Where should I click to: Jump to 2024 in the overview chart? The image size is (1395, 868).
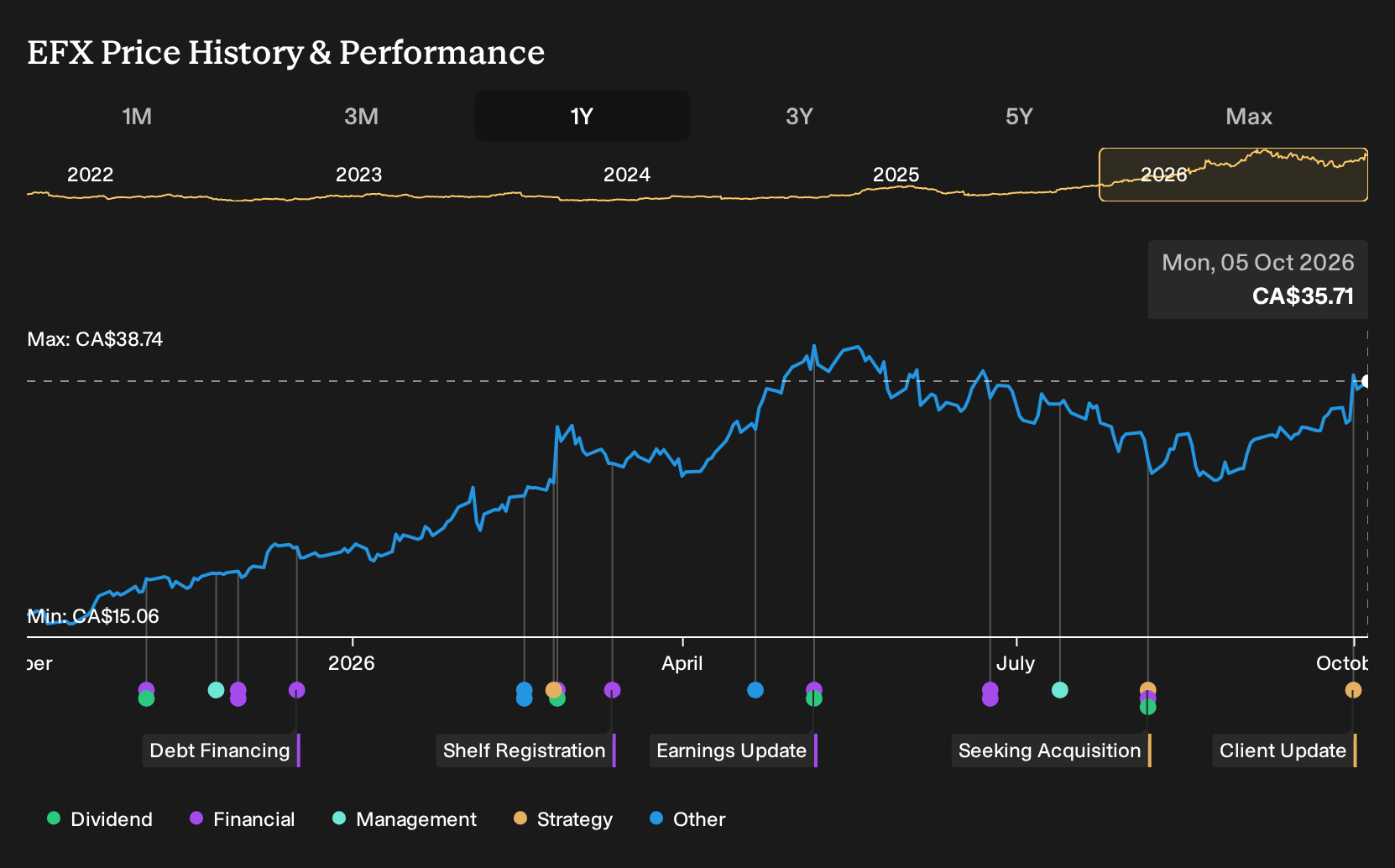[626, 175]
